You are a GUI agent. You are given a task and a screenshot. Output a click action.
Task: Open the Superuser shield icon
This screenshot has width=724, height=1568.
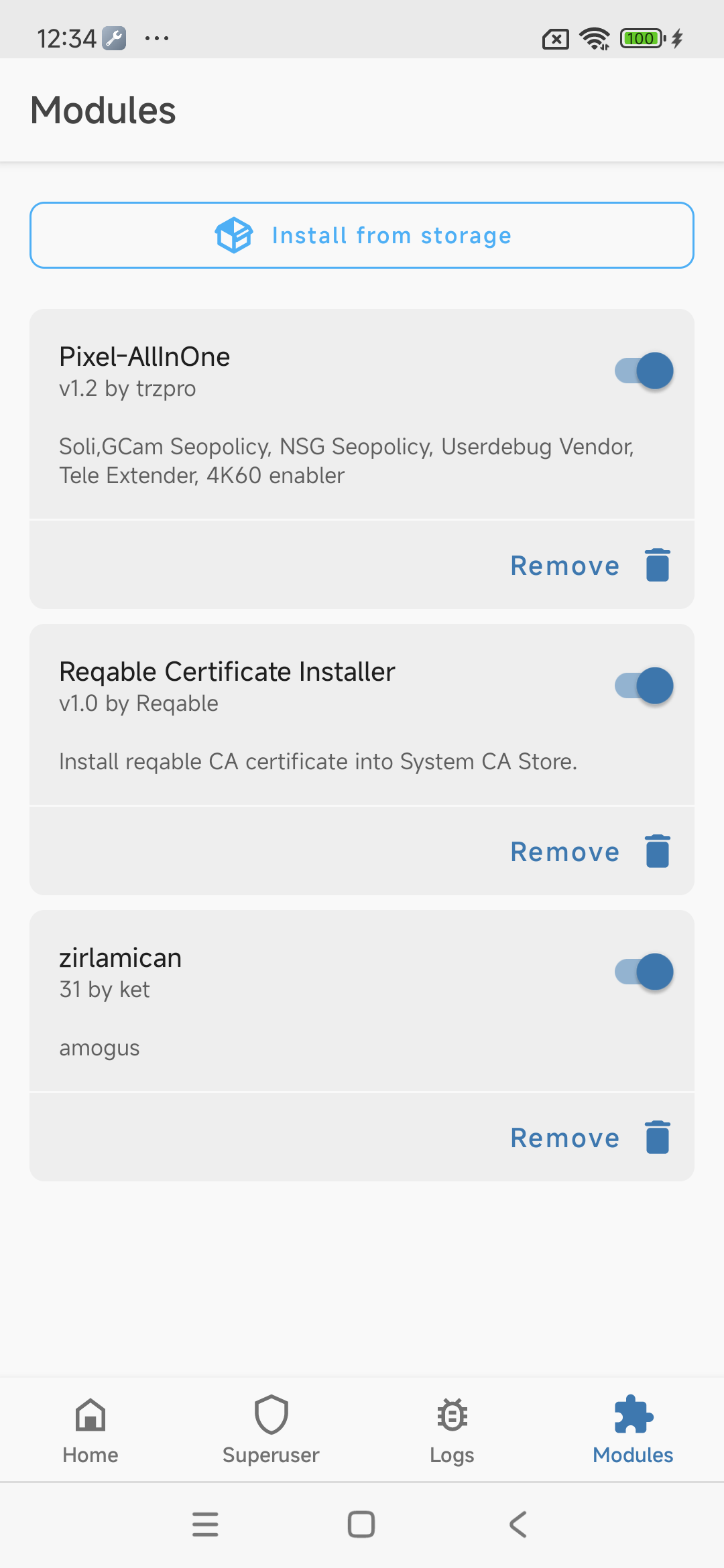pyautogui.click(x=271, y=1415)
